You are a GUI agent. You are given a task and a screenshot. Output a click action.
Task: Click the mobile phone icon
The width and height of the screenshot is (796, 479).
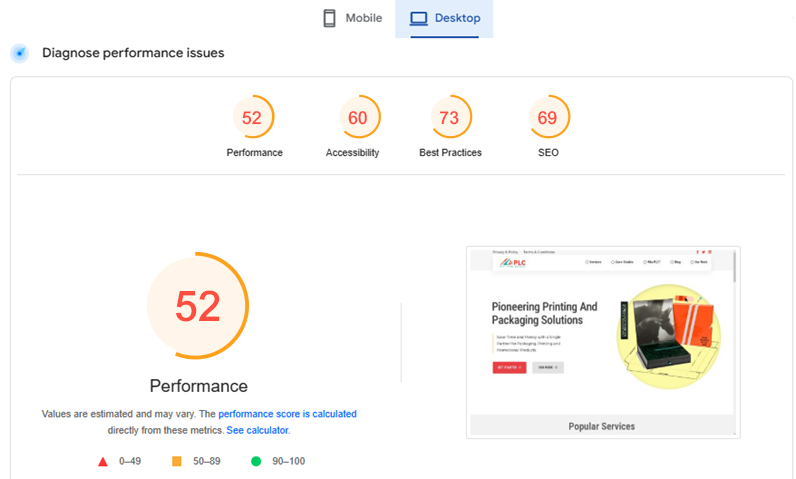329,18
